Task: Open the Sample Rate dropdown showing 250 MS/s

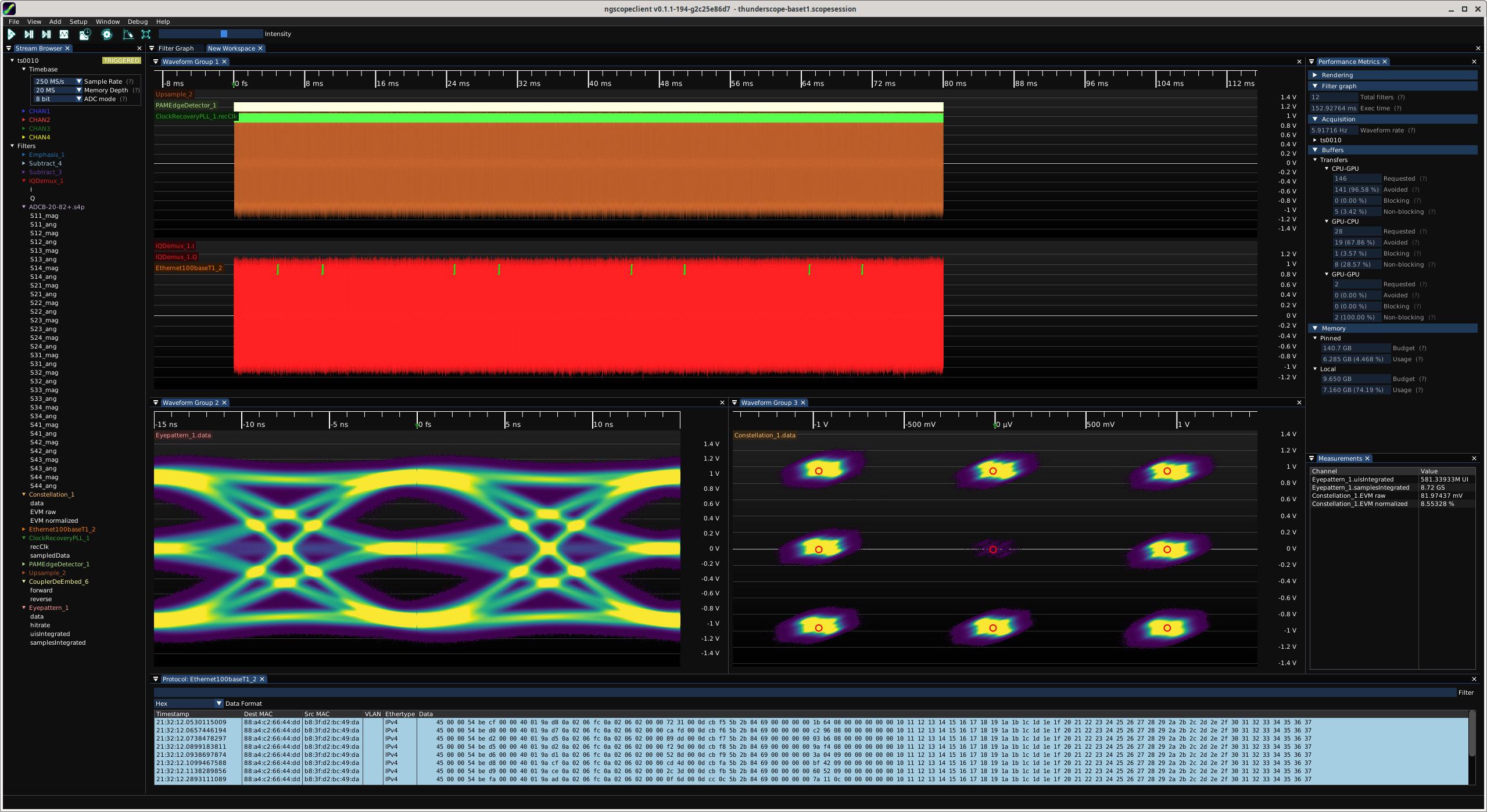Action: pos(58,81)
